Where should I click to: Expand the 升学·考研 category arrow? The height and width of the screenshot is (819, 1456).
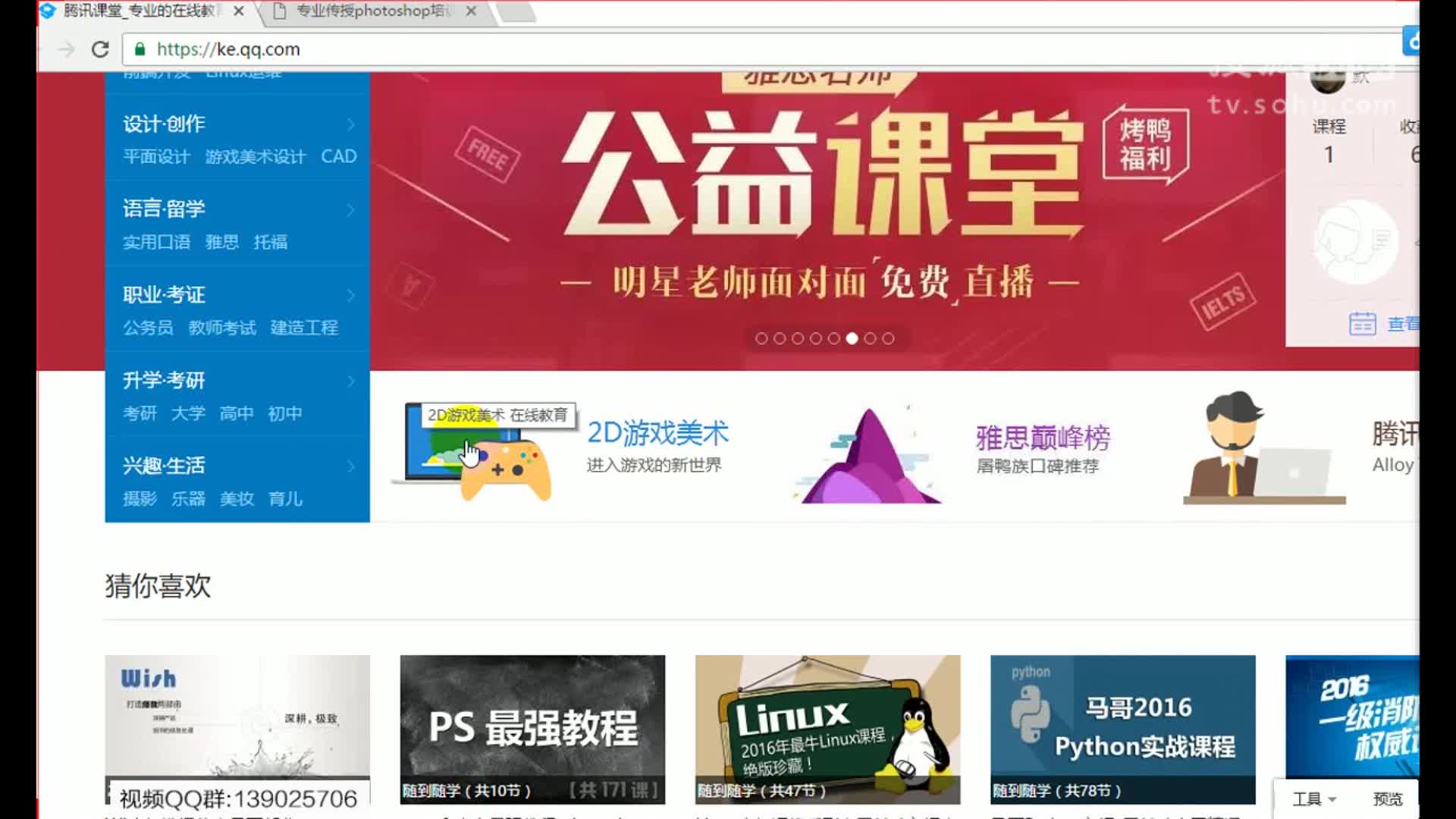tap(351, 381)
